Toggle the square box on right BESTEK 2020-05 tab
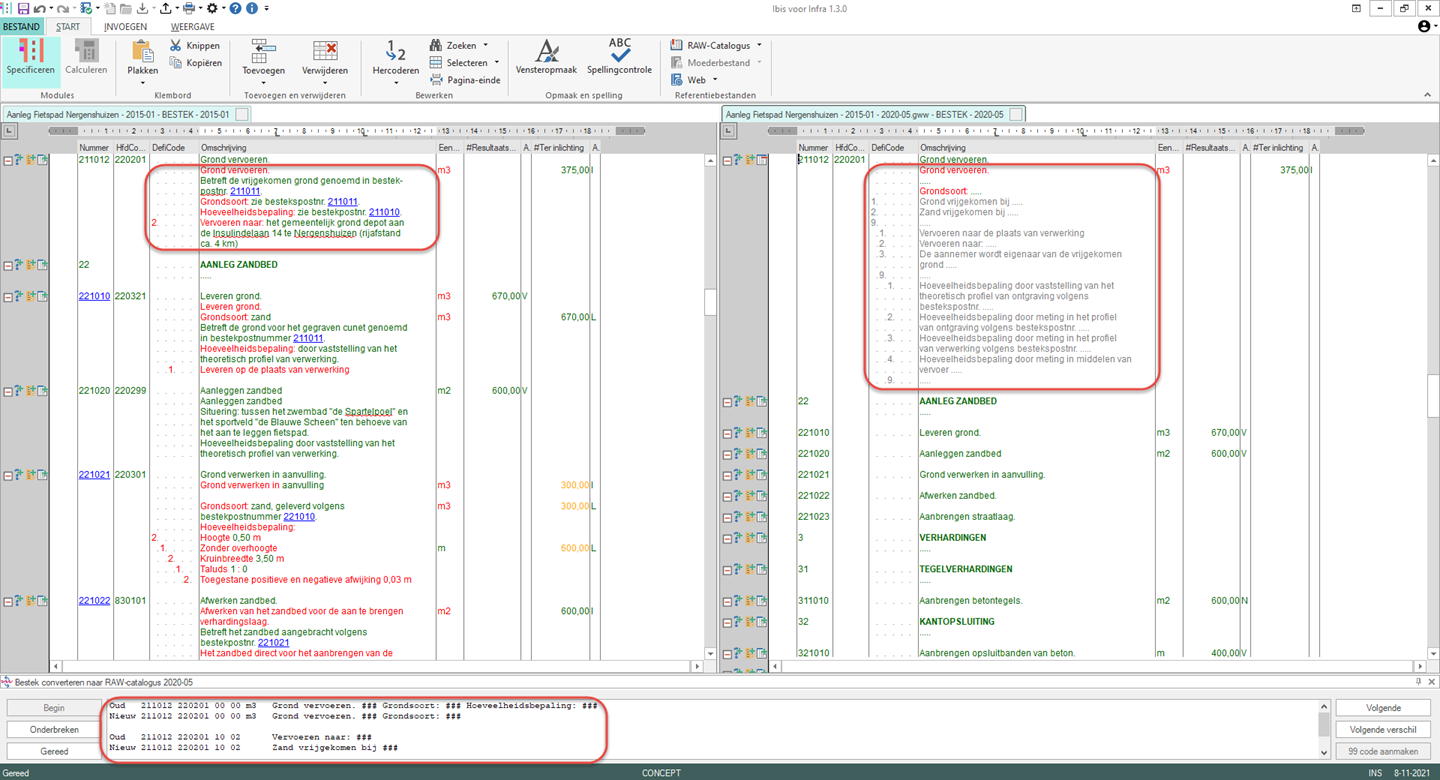Viewport: 1440px width, 780px height. click(x=1016, y=115)
